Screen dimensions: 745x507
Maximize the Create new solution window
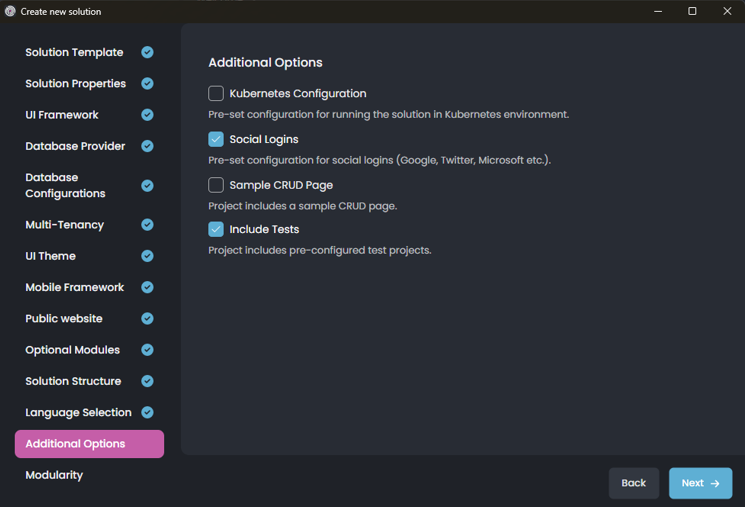(x=692, y=11)
